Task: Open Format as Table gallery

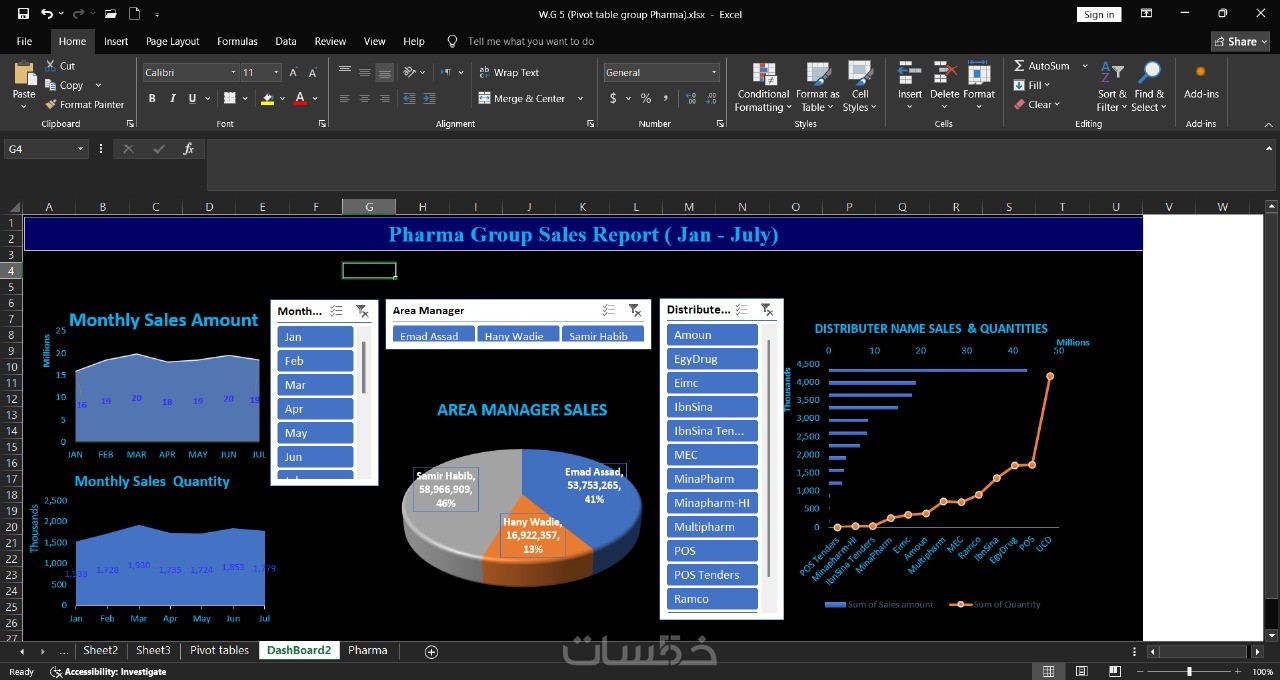Action: [817, 87]
